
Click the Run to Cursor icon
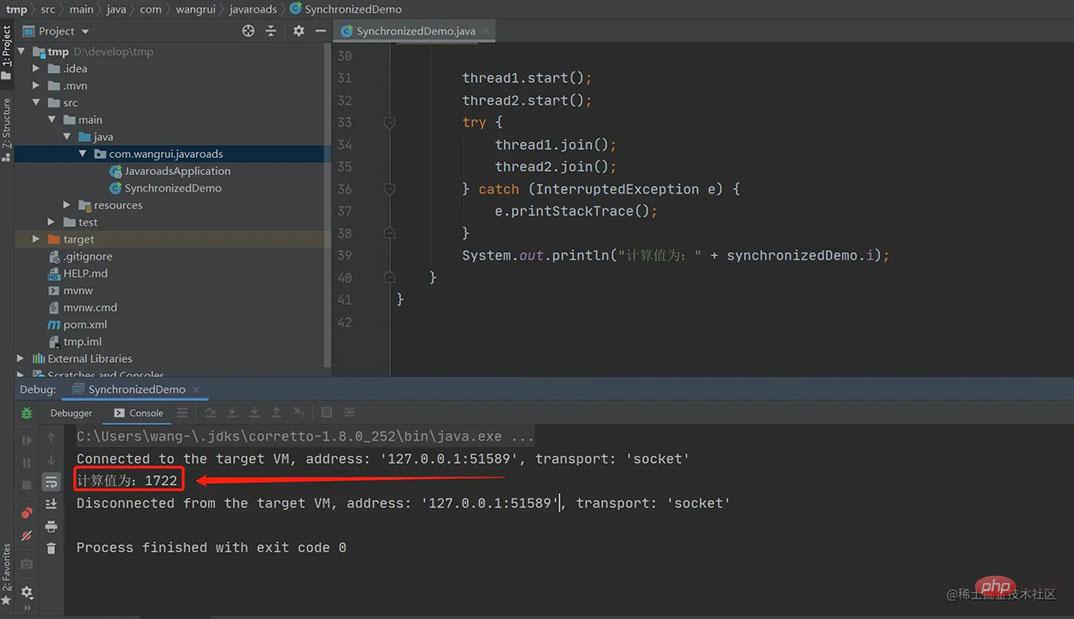(299, 412)
